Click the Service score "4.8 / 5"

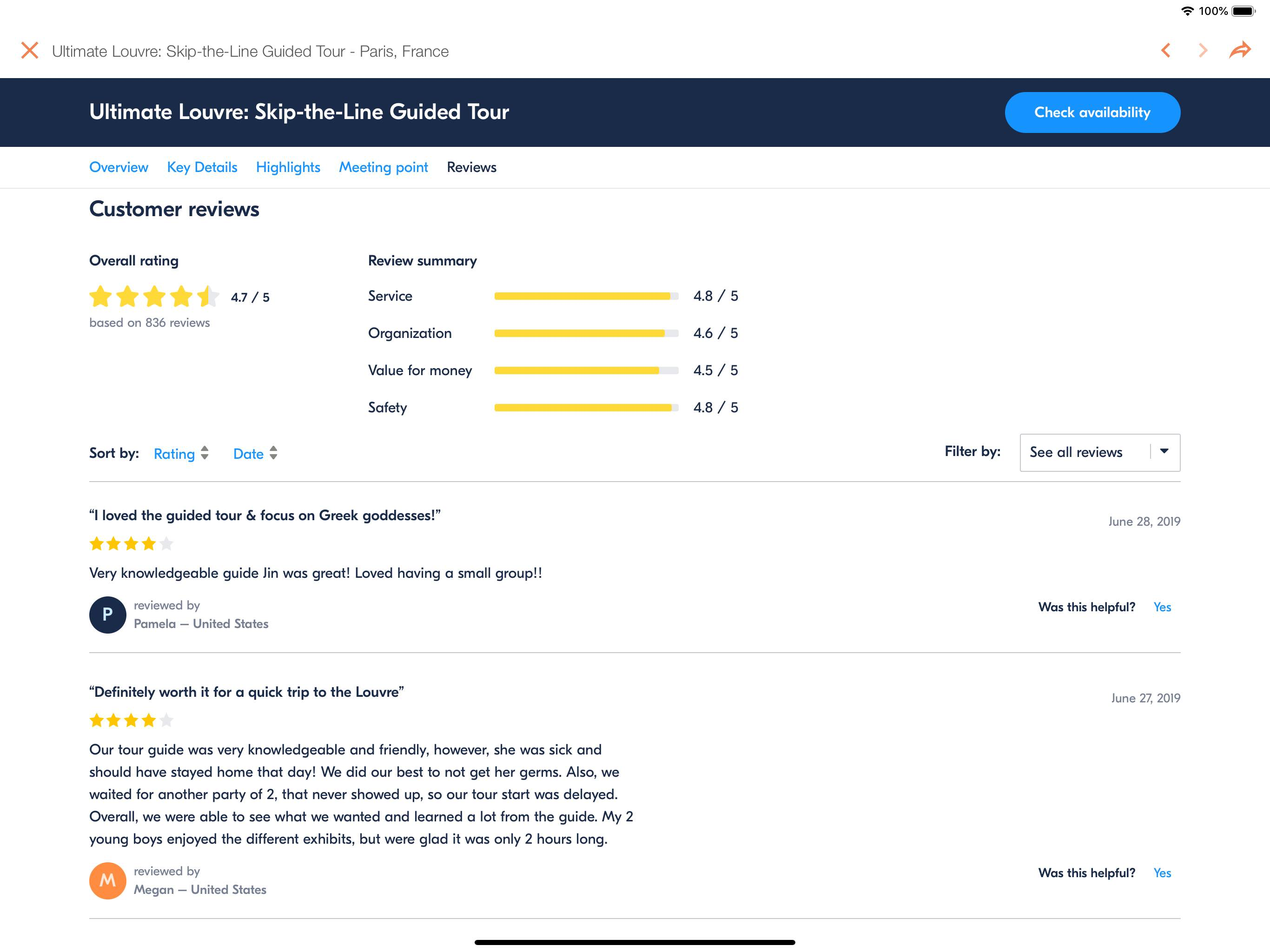coord(716,296)
